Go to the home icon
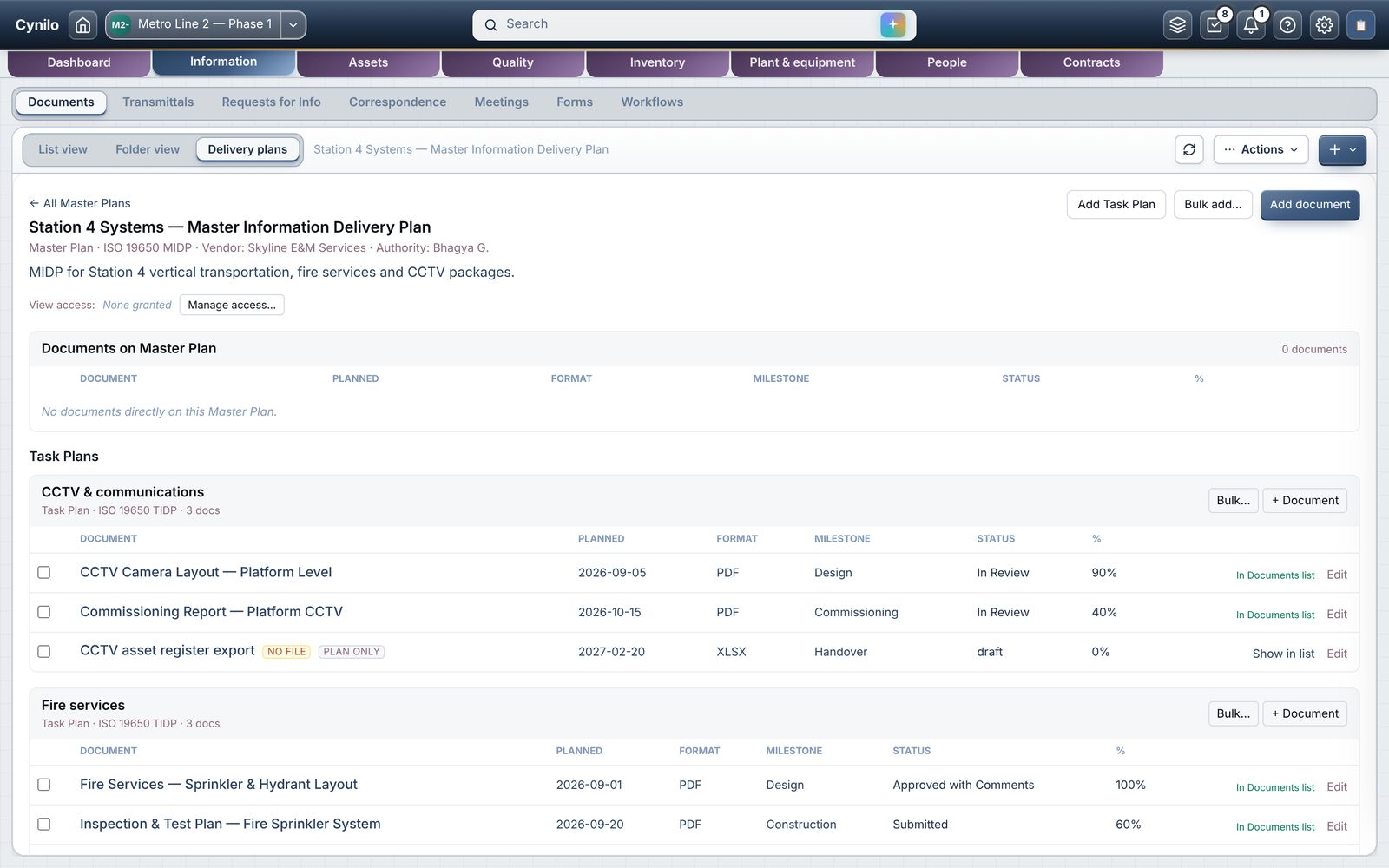 coord(82,25)
